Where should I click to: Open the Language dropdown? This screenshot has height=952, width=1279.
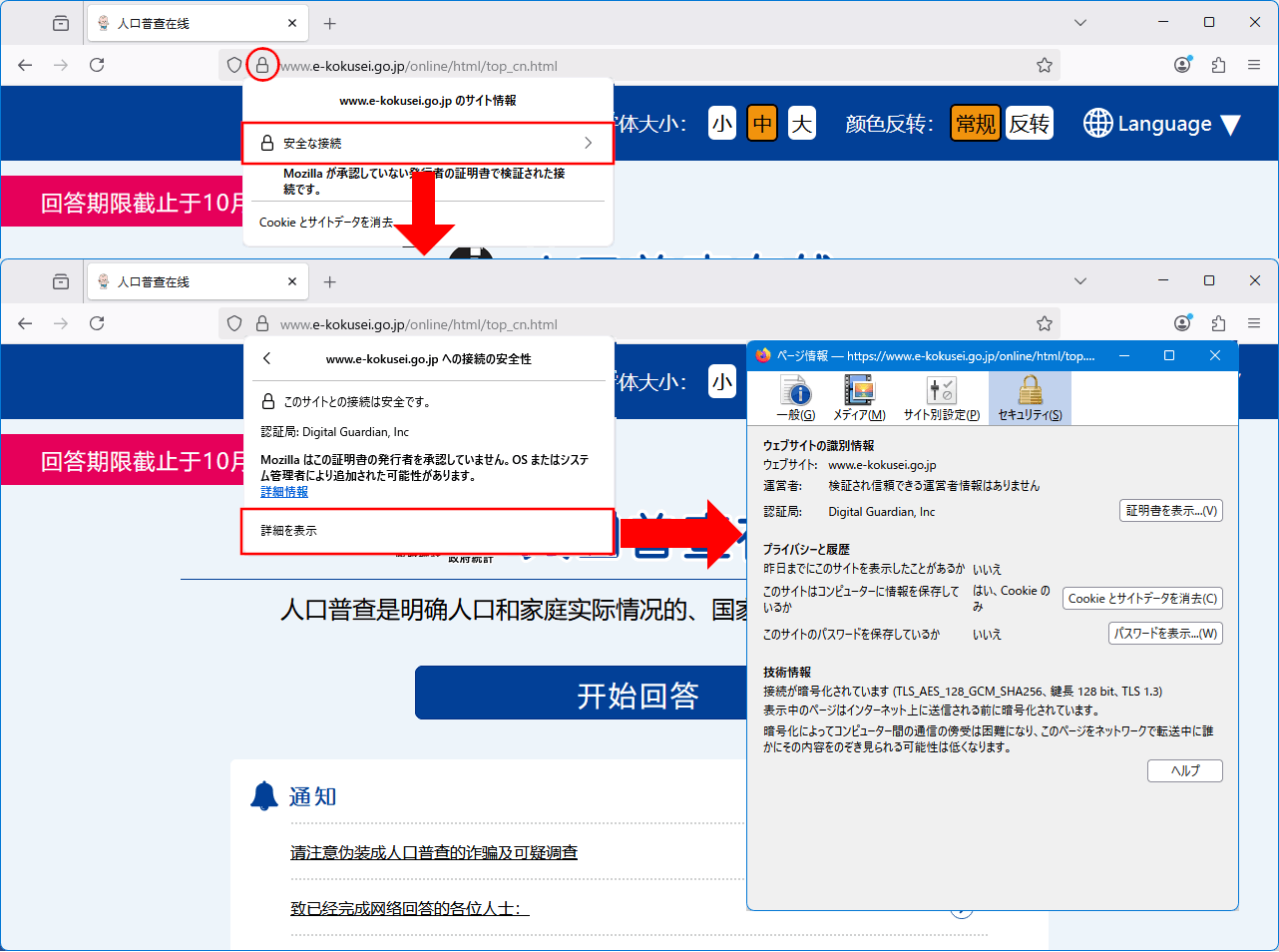(1162, 124)
